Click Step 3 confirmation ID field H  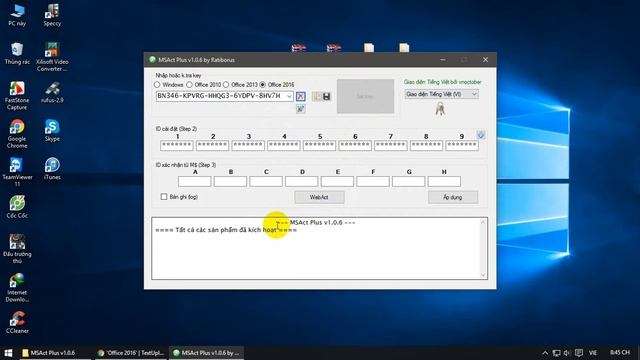coord(444,181)
